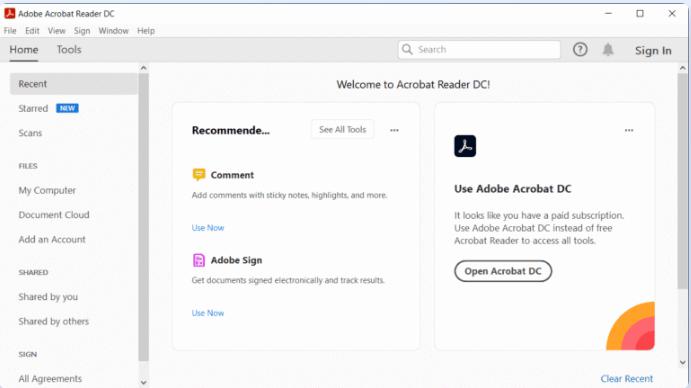The height and width of the screenshot is (388, 691).
Task: Open the notifications bell icon
Action: point(608,49)
